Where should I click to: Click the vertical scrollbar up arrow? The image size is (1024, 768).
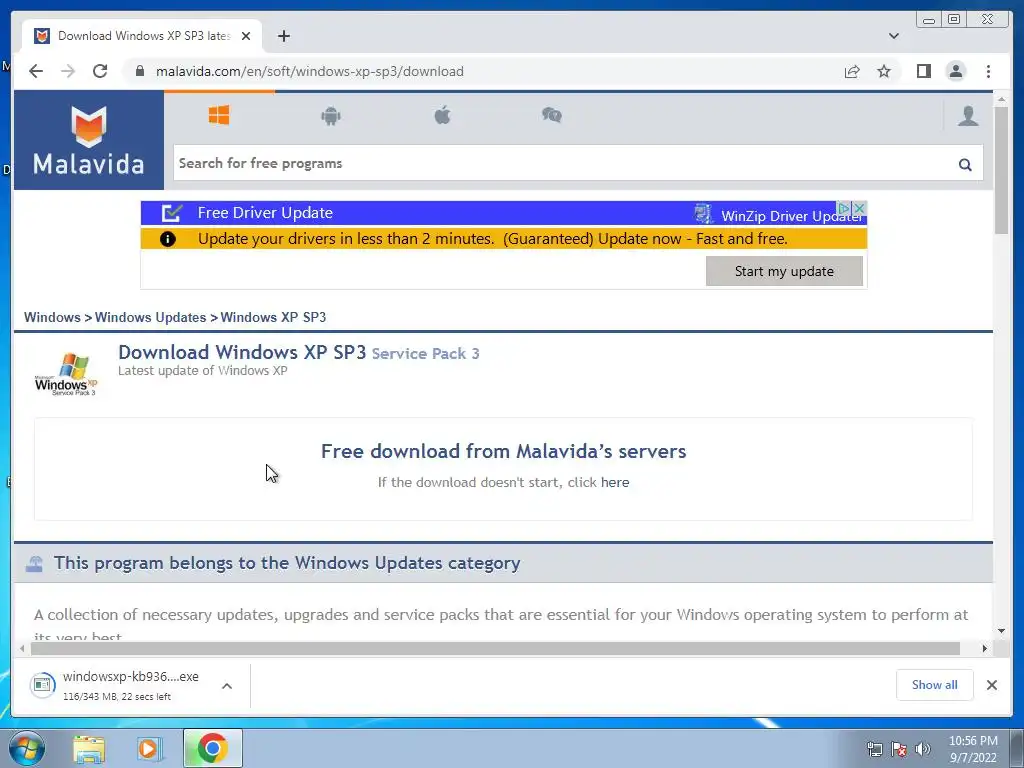1001,99
